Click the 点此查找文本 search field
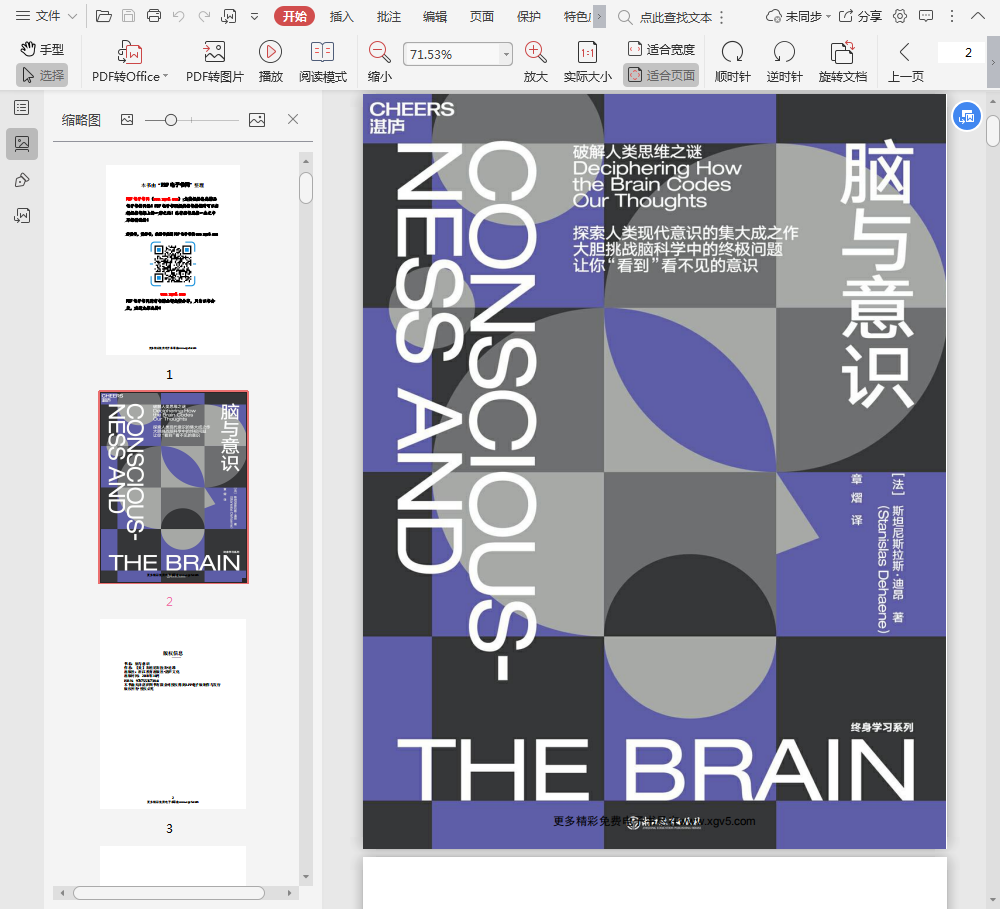The image size is (1000, 909). (x=675, y=17)
